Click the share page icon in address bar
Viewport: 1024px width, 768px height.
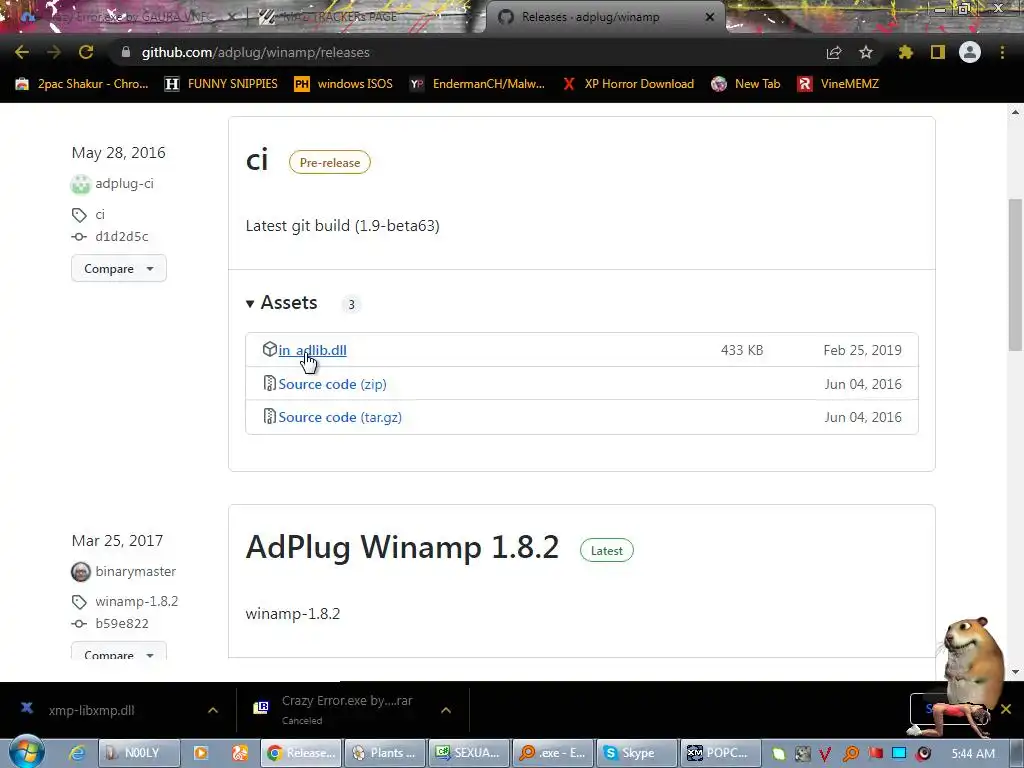click(x=834, y=52)
